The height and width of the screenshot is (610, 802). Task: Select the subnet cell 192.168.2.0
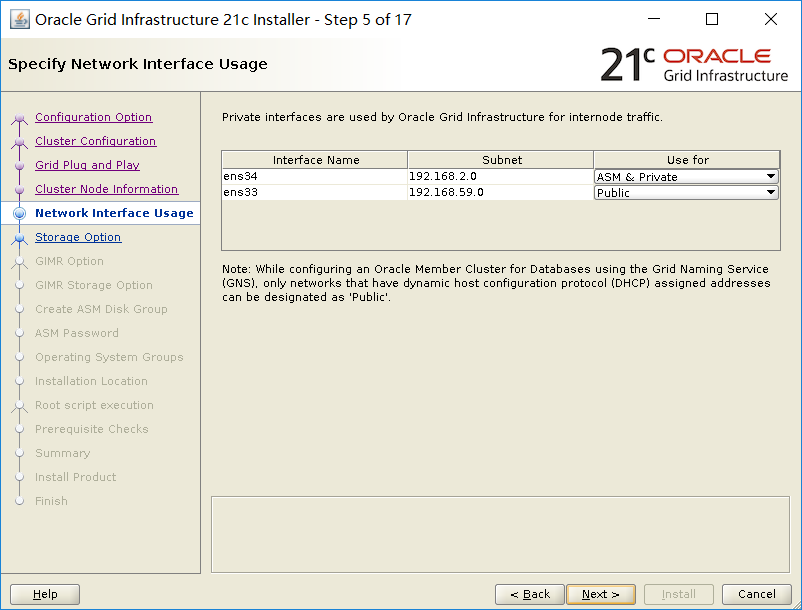coord(501,176)
